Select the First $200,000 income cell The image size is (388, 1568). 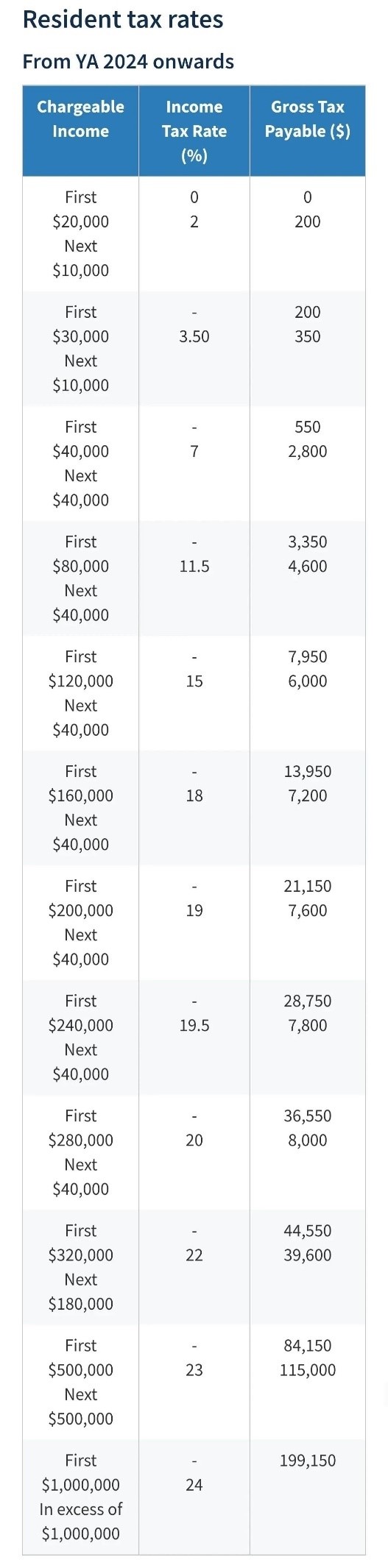pyautogui.click(x=80, y=898)
